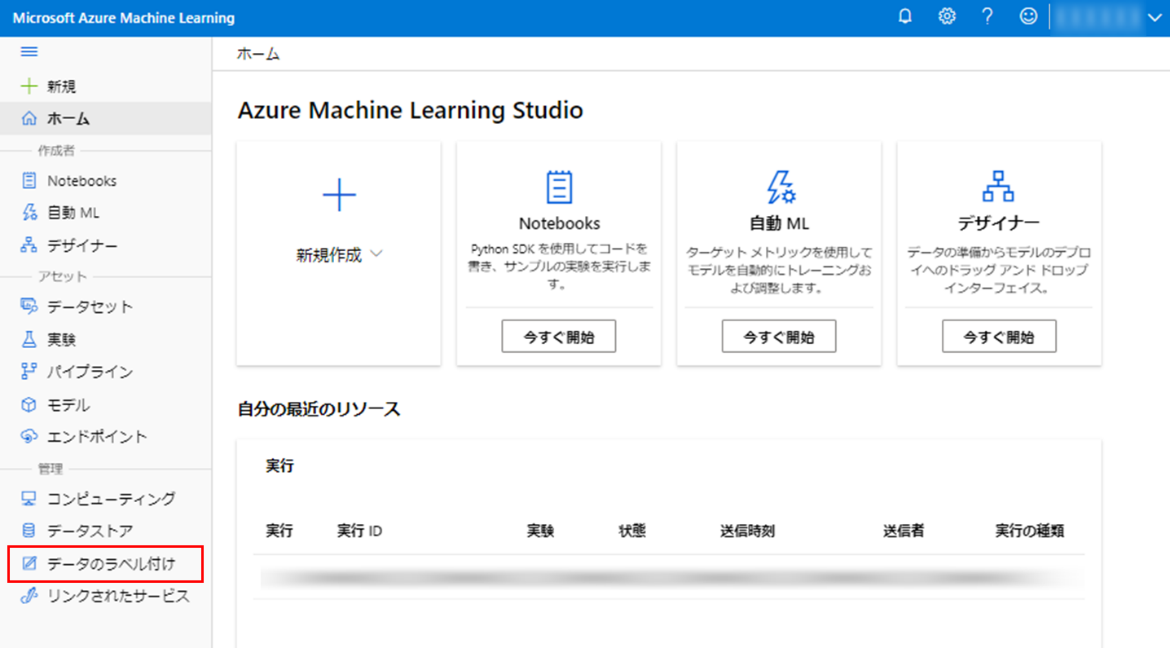The height and width of the screenshot is (648, 1170).
Task: Click the エンドポイント icon in the sidebar
Action: coord(29,436)
